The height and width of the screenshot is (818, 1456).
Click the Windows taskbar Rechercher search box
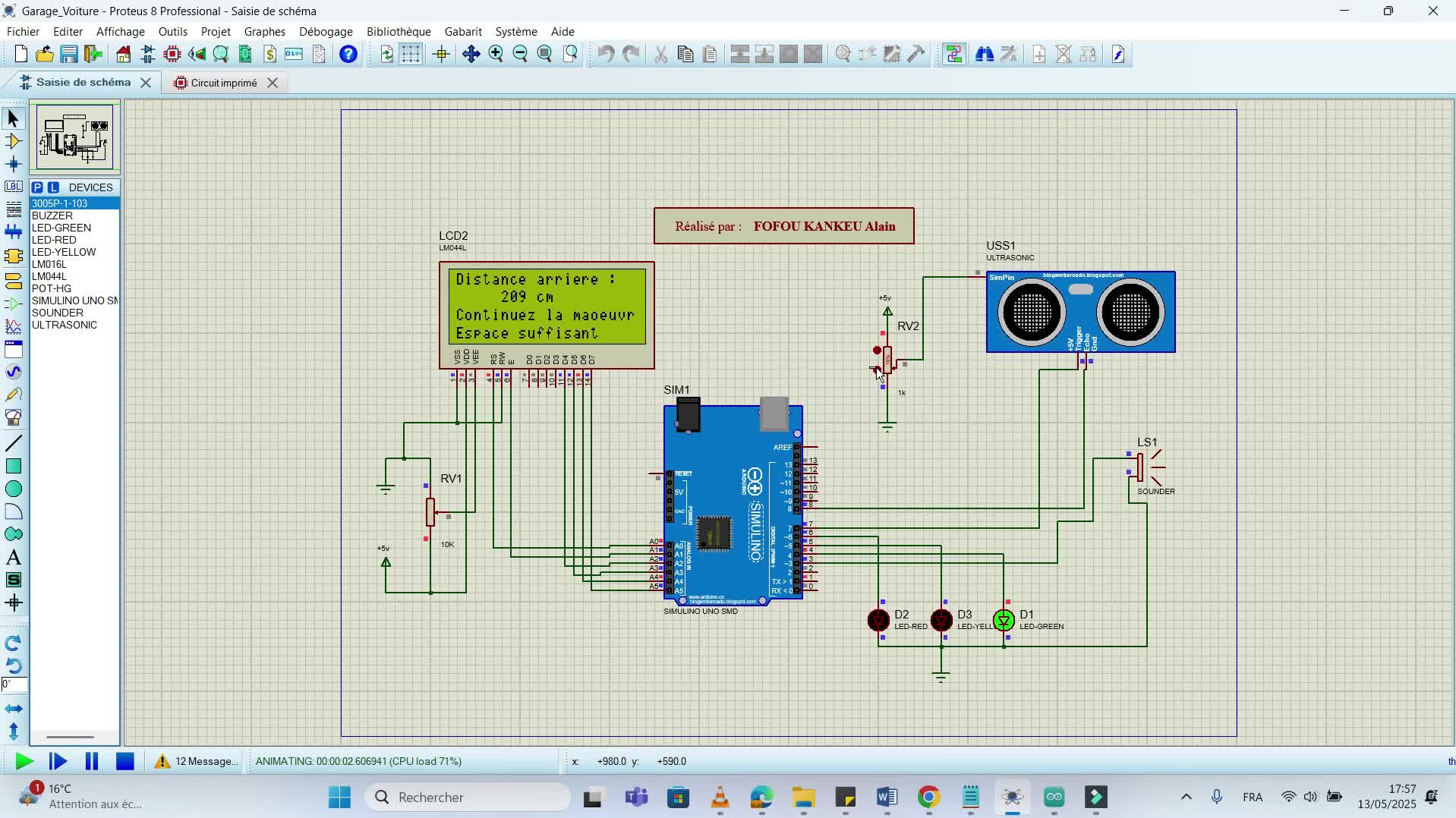click(468, 797)
